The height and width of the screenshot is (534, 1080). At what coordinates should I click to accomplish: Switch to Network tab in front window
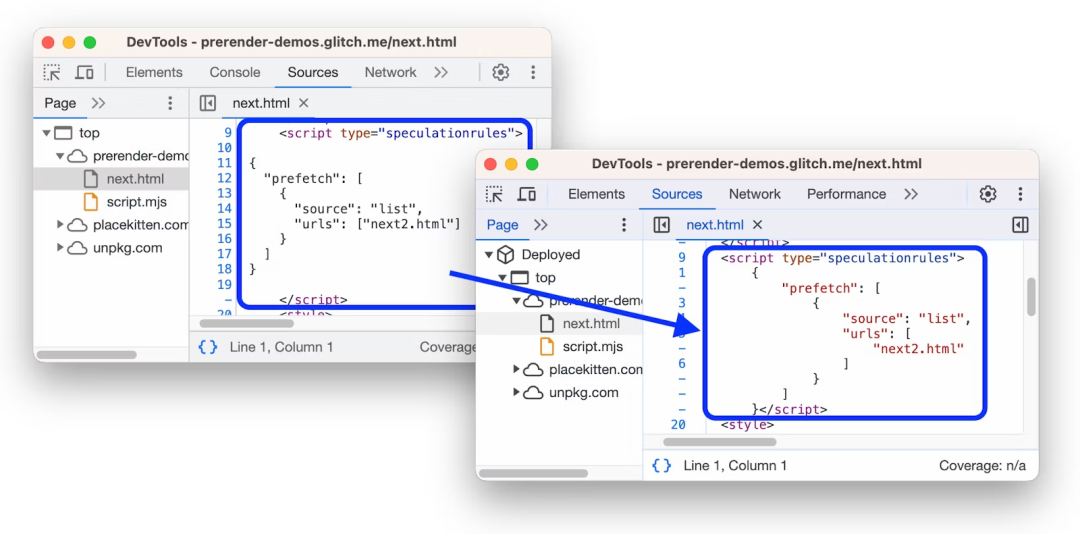pos(755,194)
